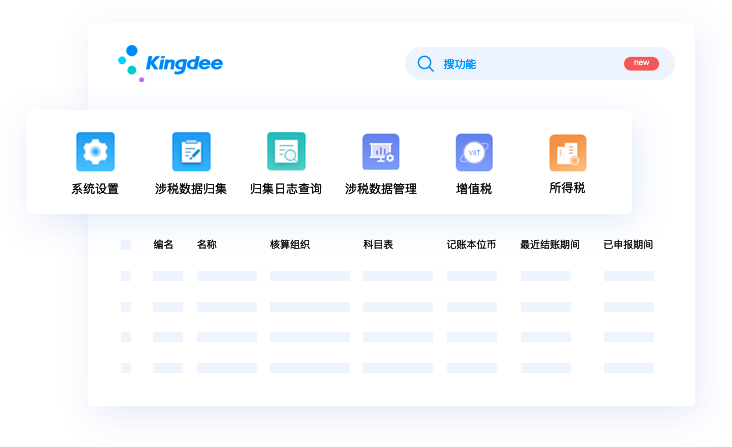Check the last table row checkbox
The height and width of the screenshot is (447, 732).
126,368
